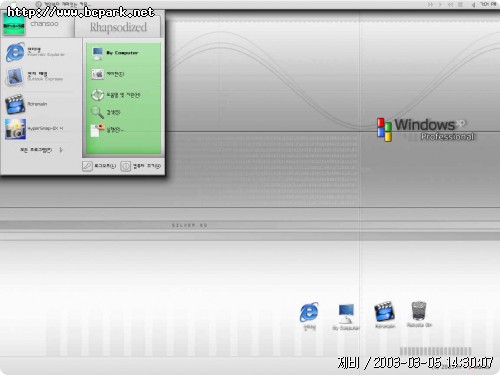Click the rewind control in the top bar
This screenshot has width=500, height=375.
click(x=450, y=5)
